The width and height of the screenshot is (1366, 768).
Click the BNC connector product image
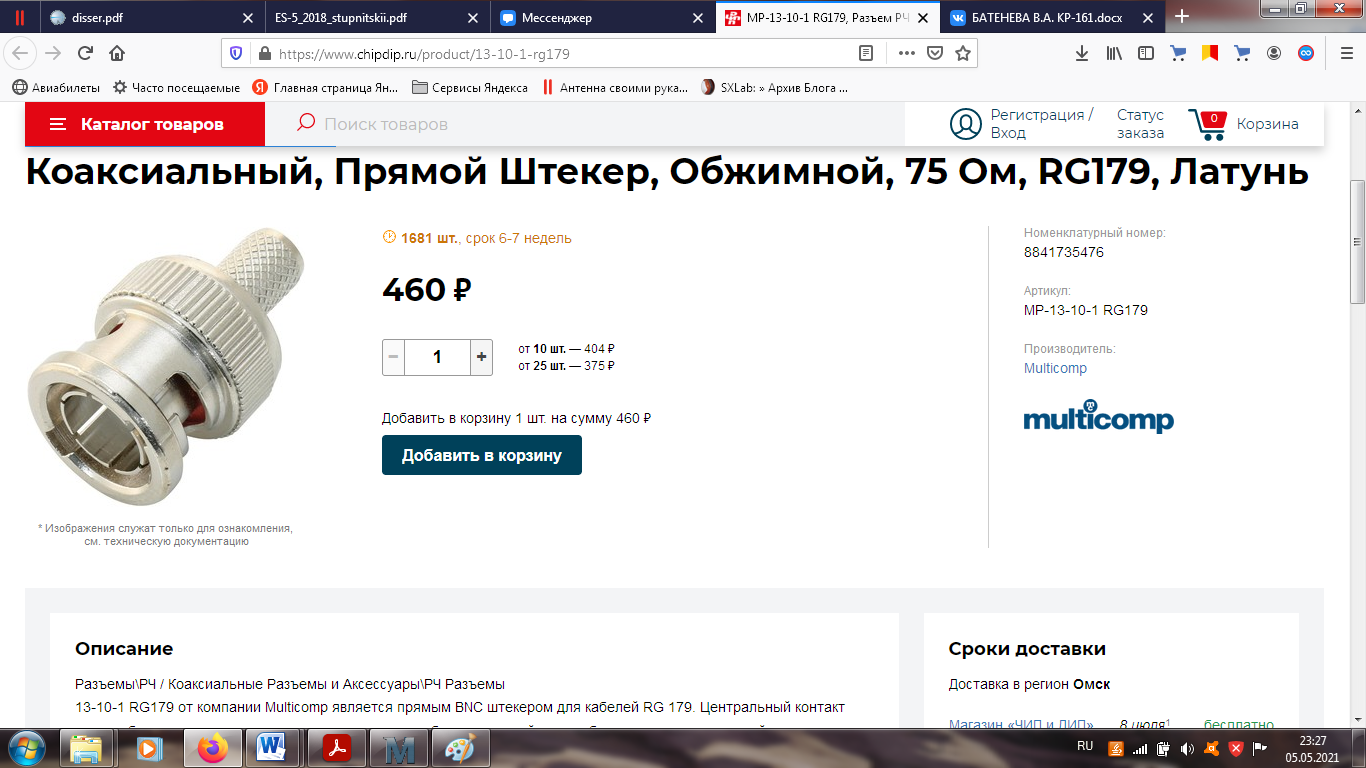(166, 367)
